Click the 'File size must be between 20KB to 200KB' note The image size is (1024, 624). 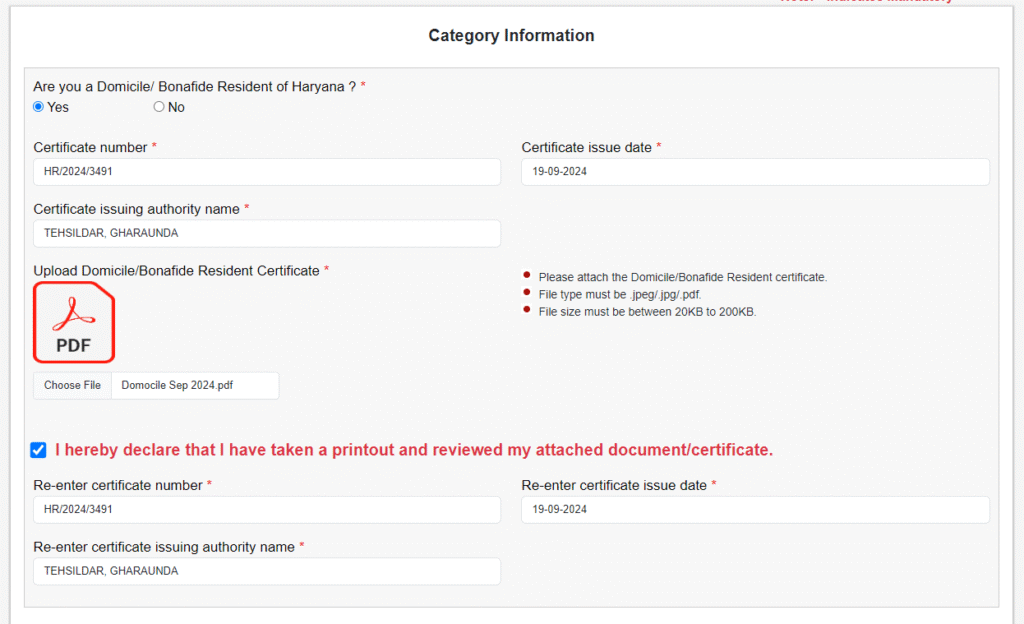(647, 312)
